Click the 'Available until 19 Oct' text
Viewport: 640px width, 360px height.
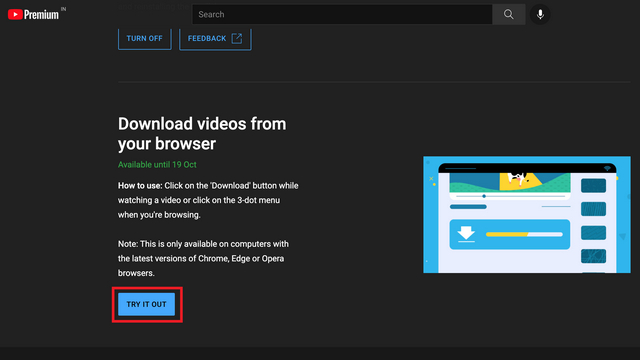coord(157,164)
